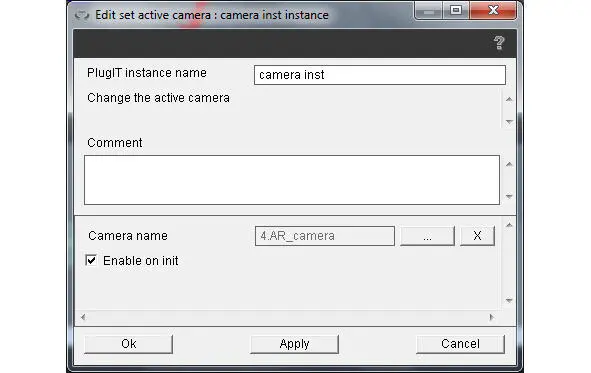This screenshot has height=373, width=591.
Task: Click Comment box scroll down arrow
Action: coord(509,196)
